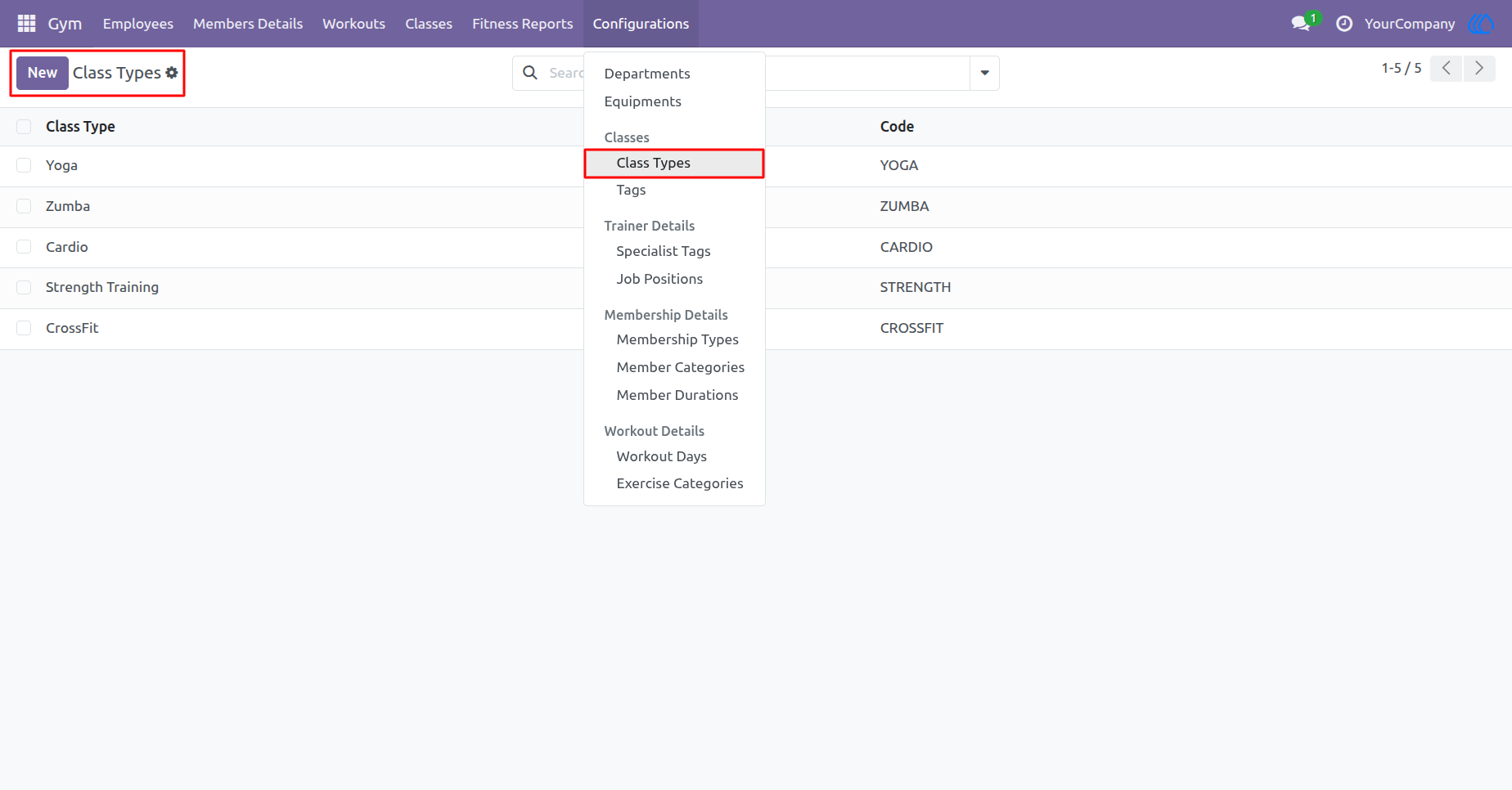Open the Fitness Reports menu

coord(523,24)
